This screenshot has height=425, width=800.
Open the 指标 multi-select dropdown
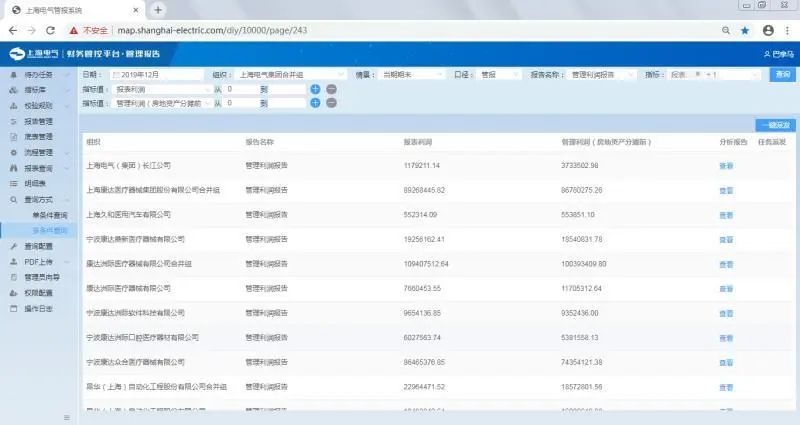(x=713, y=74)
